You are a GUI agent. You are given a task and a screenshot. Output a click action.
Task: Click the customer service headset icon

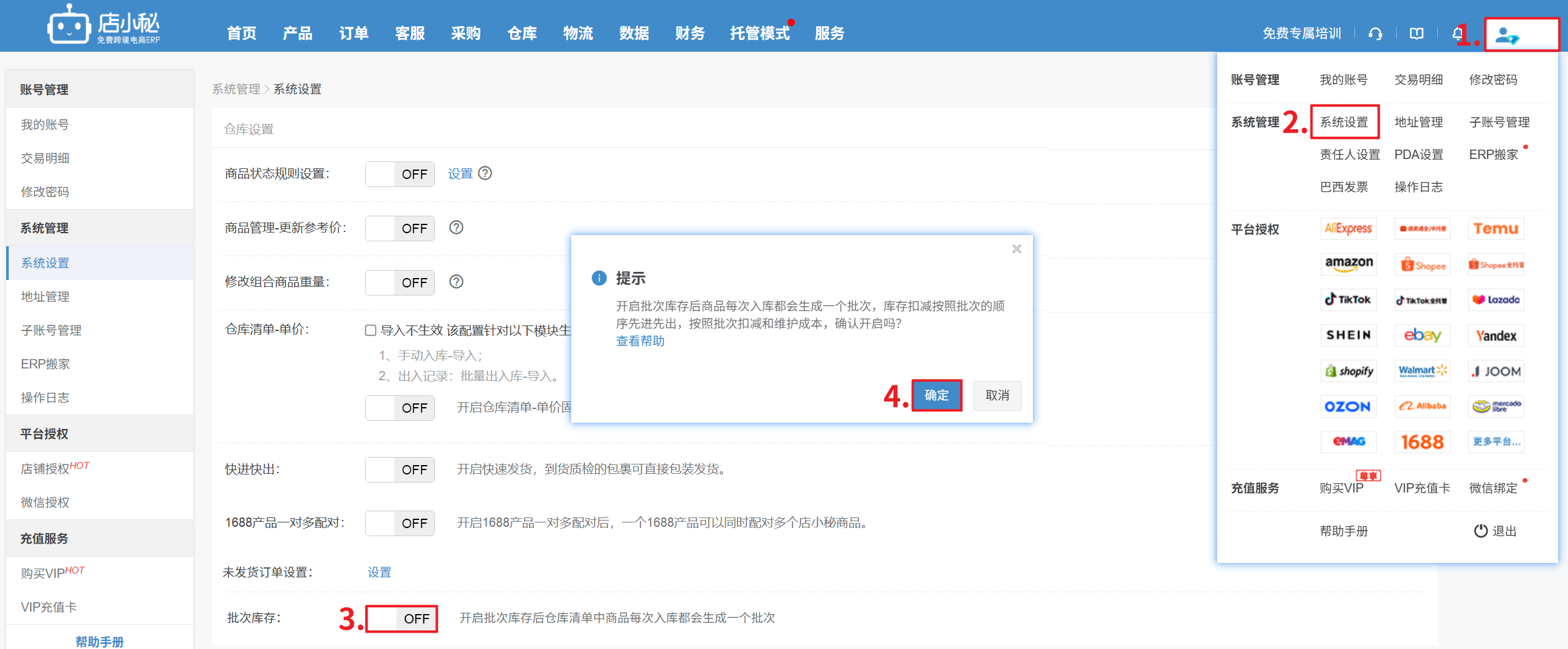1375,34
